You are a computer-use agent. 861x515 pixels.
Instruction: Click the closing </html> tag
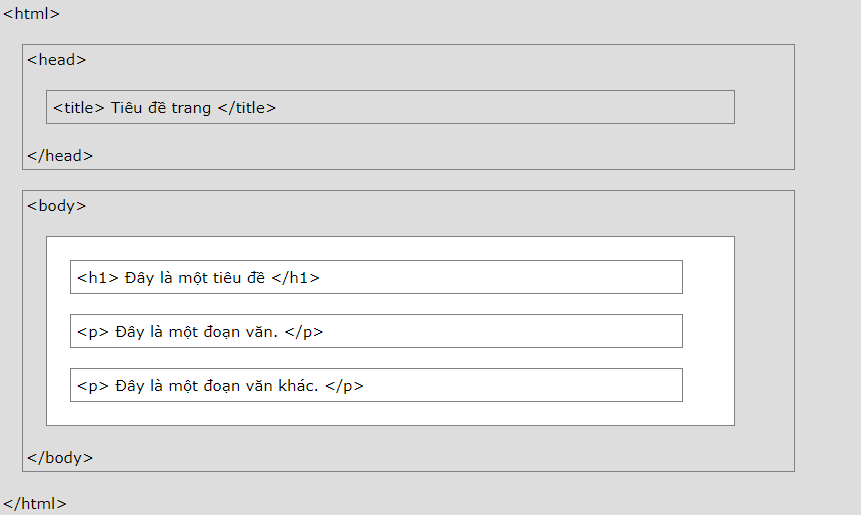point(35,504)
